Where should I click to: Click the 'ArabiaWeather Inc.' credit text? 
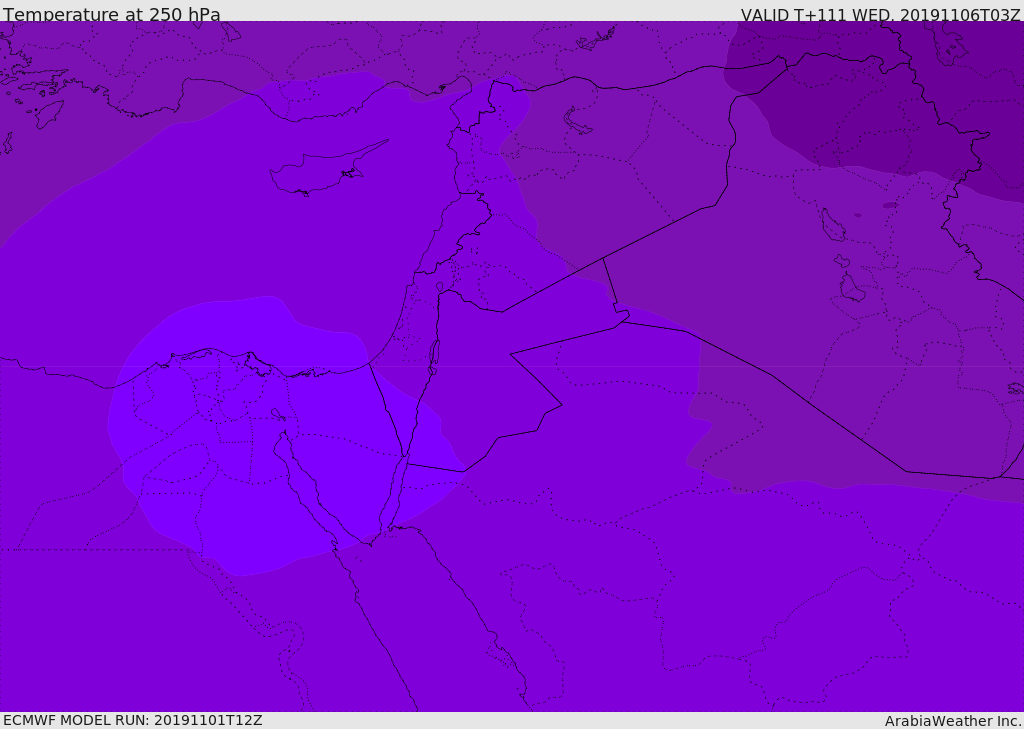(x=953, y=721)
